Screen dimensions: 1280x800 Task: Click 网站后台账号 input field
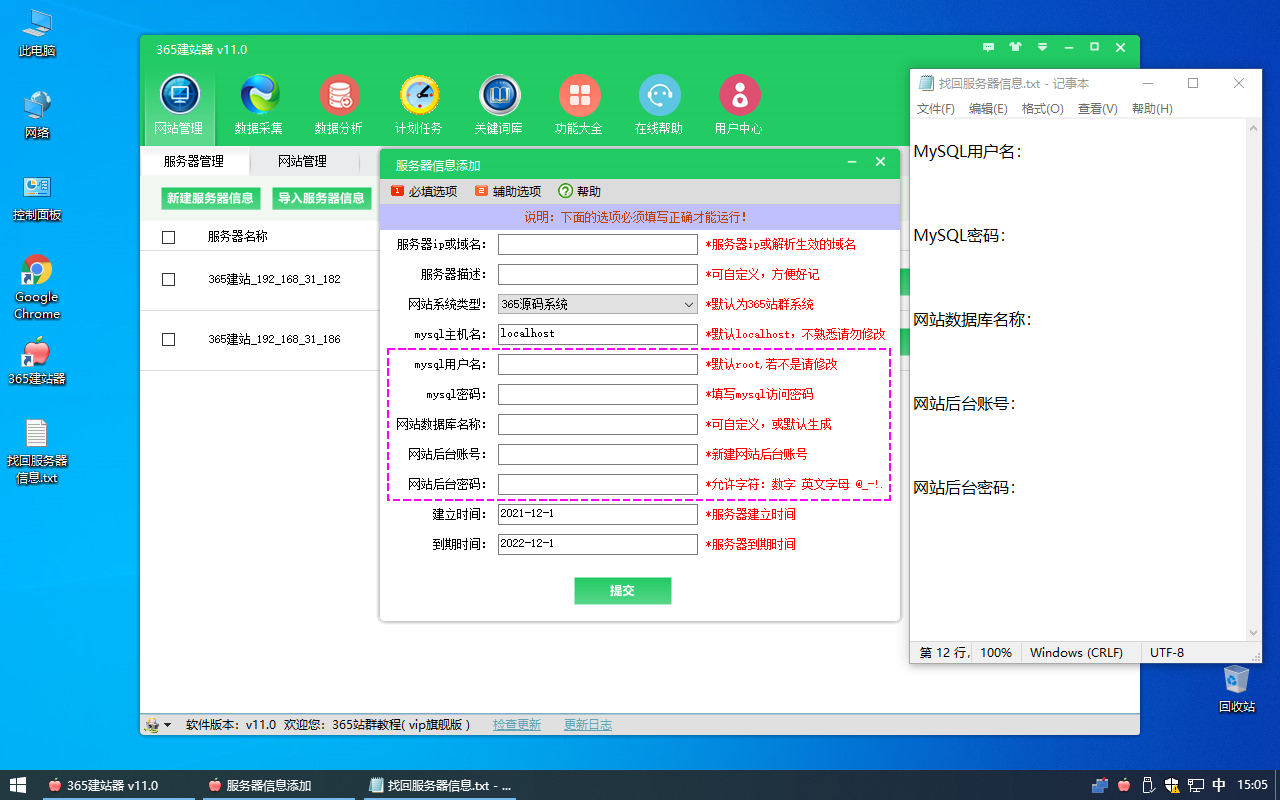597,454
